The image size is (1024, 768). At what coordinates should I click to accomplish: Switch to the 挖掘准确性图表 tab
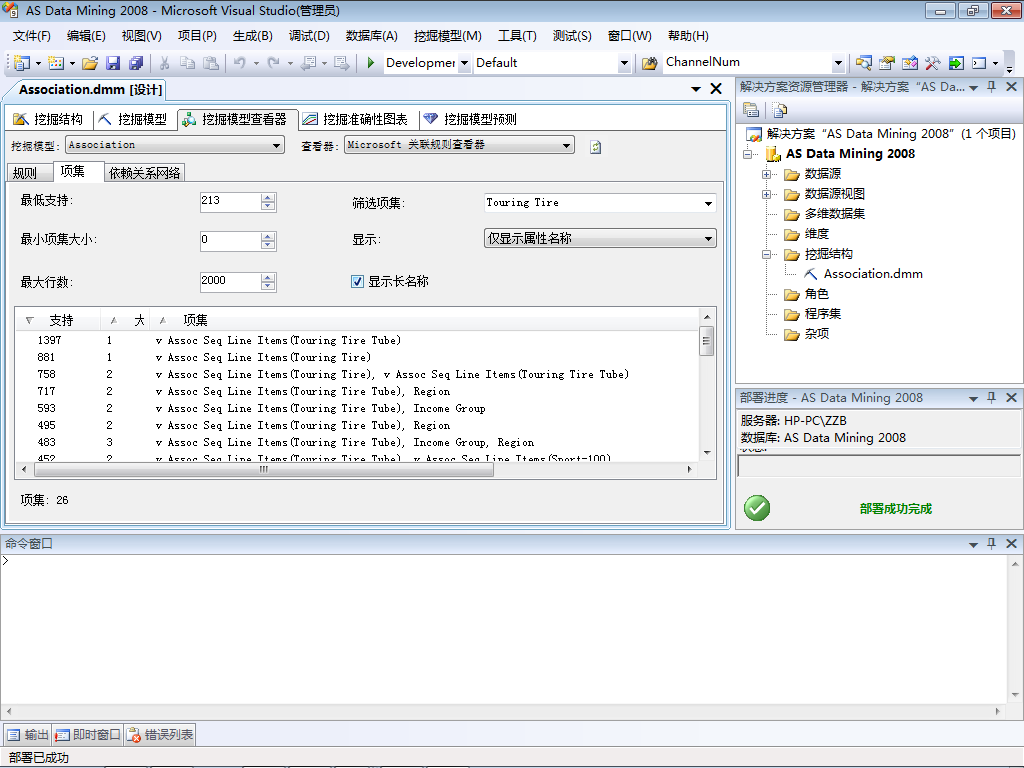[x=356, y=119]
